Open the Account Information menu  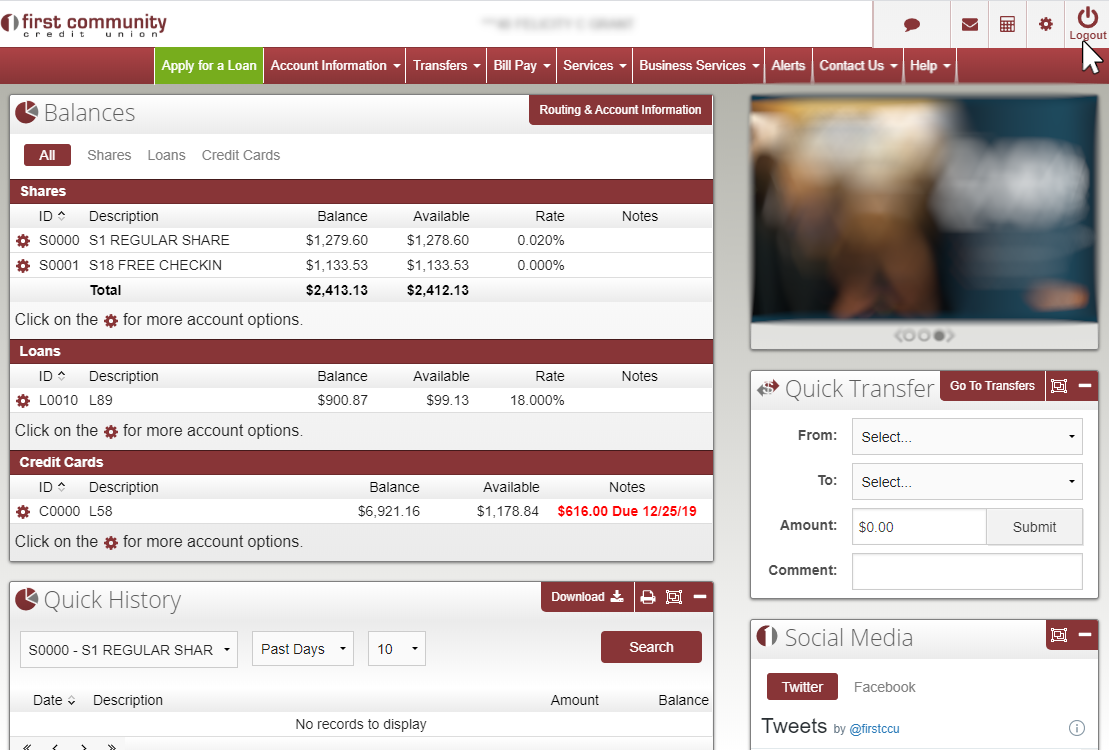coord(335,66)
